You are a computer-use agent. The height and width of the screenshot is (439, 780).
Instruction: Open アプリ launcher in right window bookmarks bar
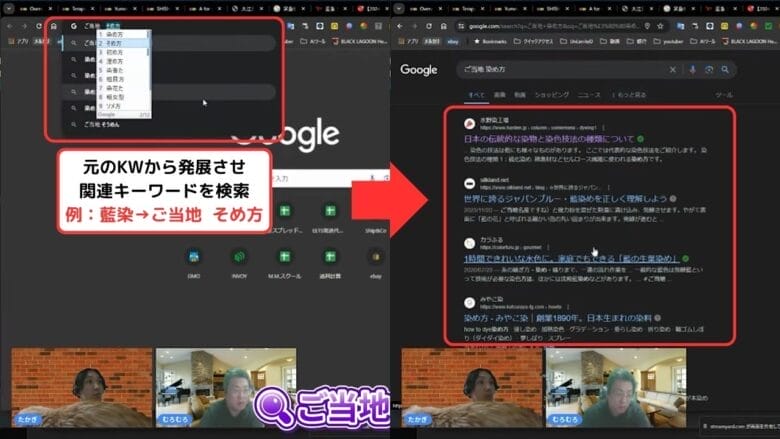click(412, 41)
